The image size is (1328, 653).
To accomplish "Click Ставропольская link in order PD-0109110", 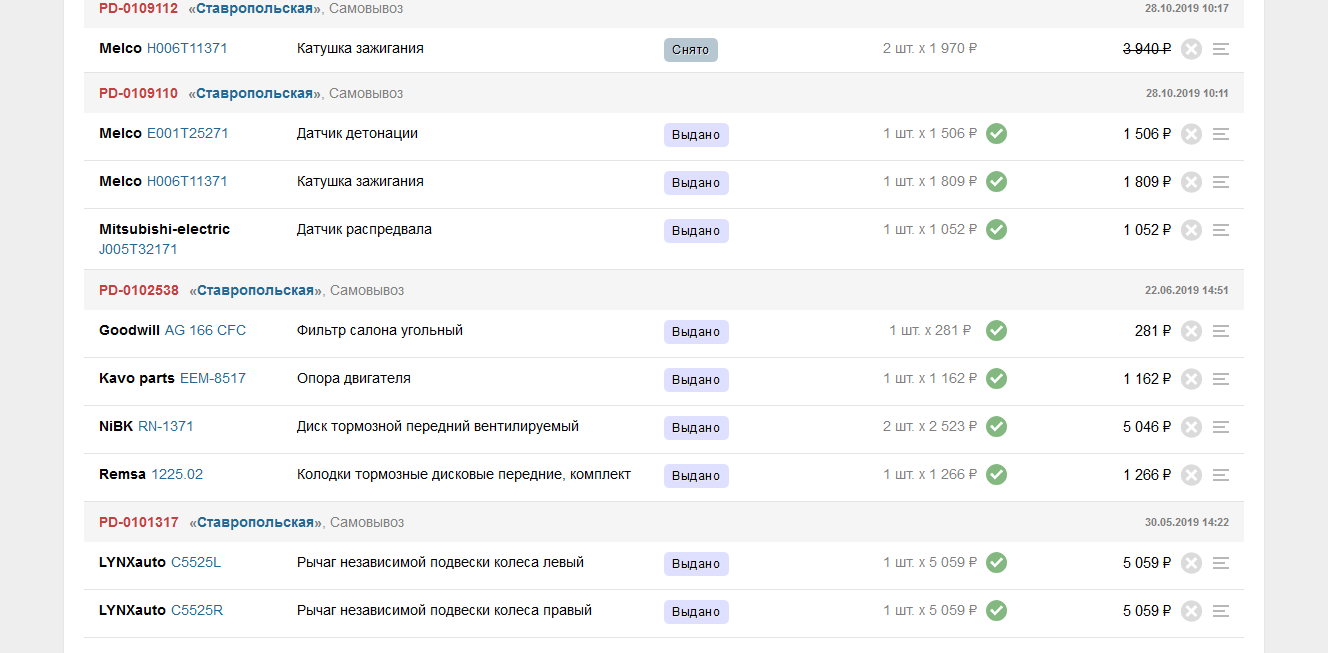I will click(254, 93).
